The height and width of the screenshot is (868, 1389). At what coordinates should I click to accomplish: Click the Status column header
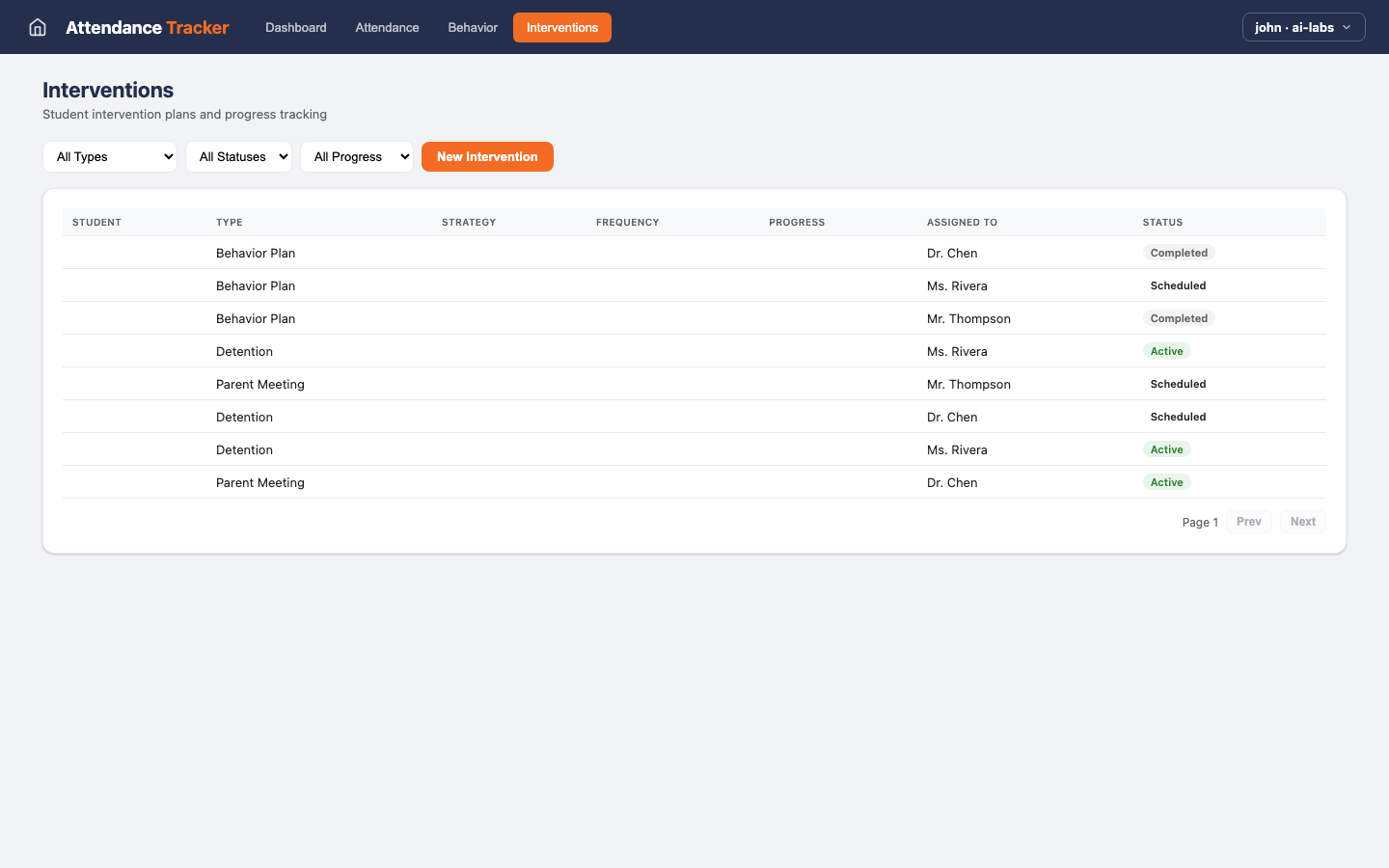(x=1162, y=223)
